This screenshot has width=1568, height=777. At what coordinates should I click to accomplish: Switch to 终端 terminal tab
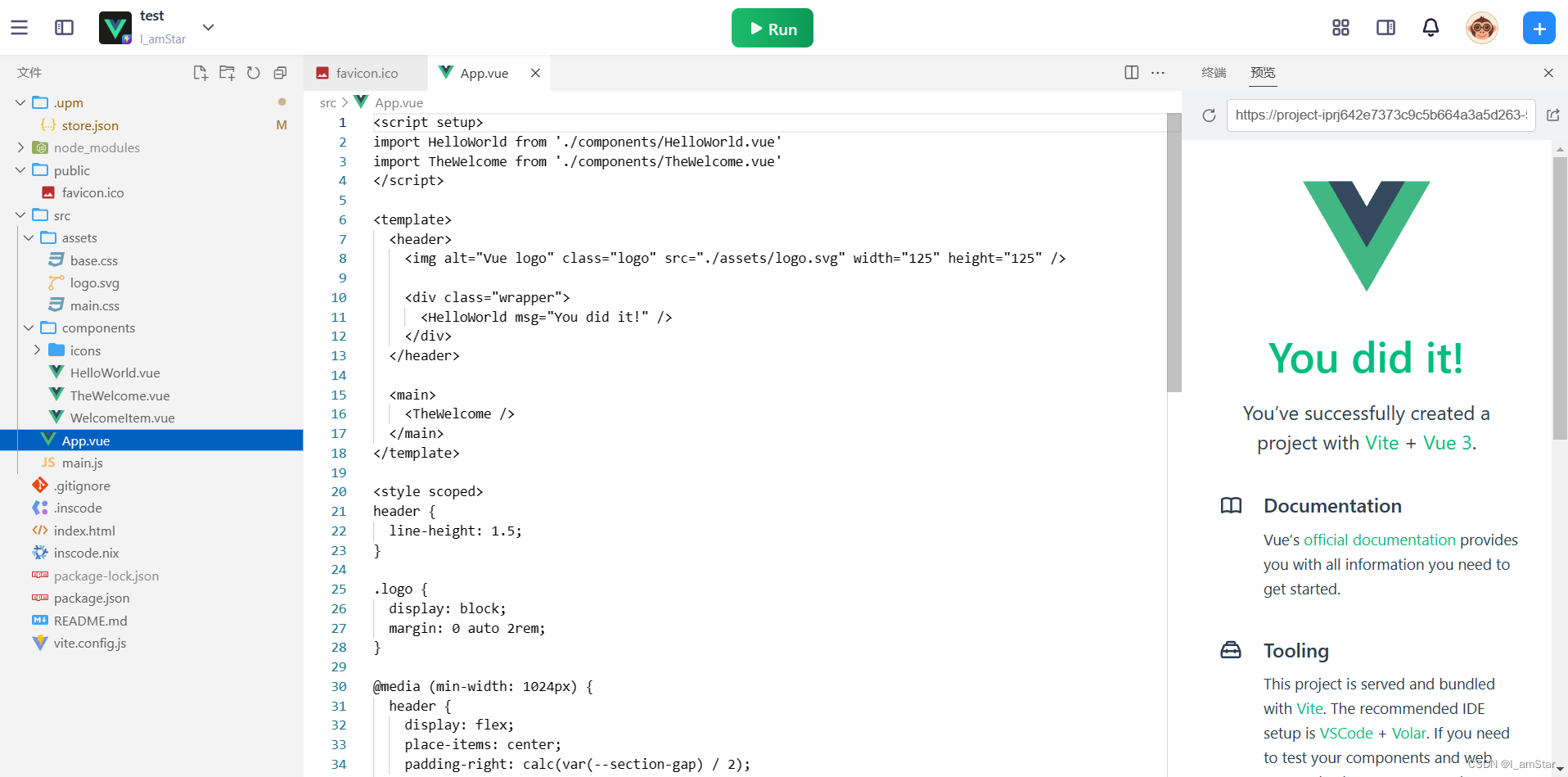point(1214,73)
